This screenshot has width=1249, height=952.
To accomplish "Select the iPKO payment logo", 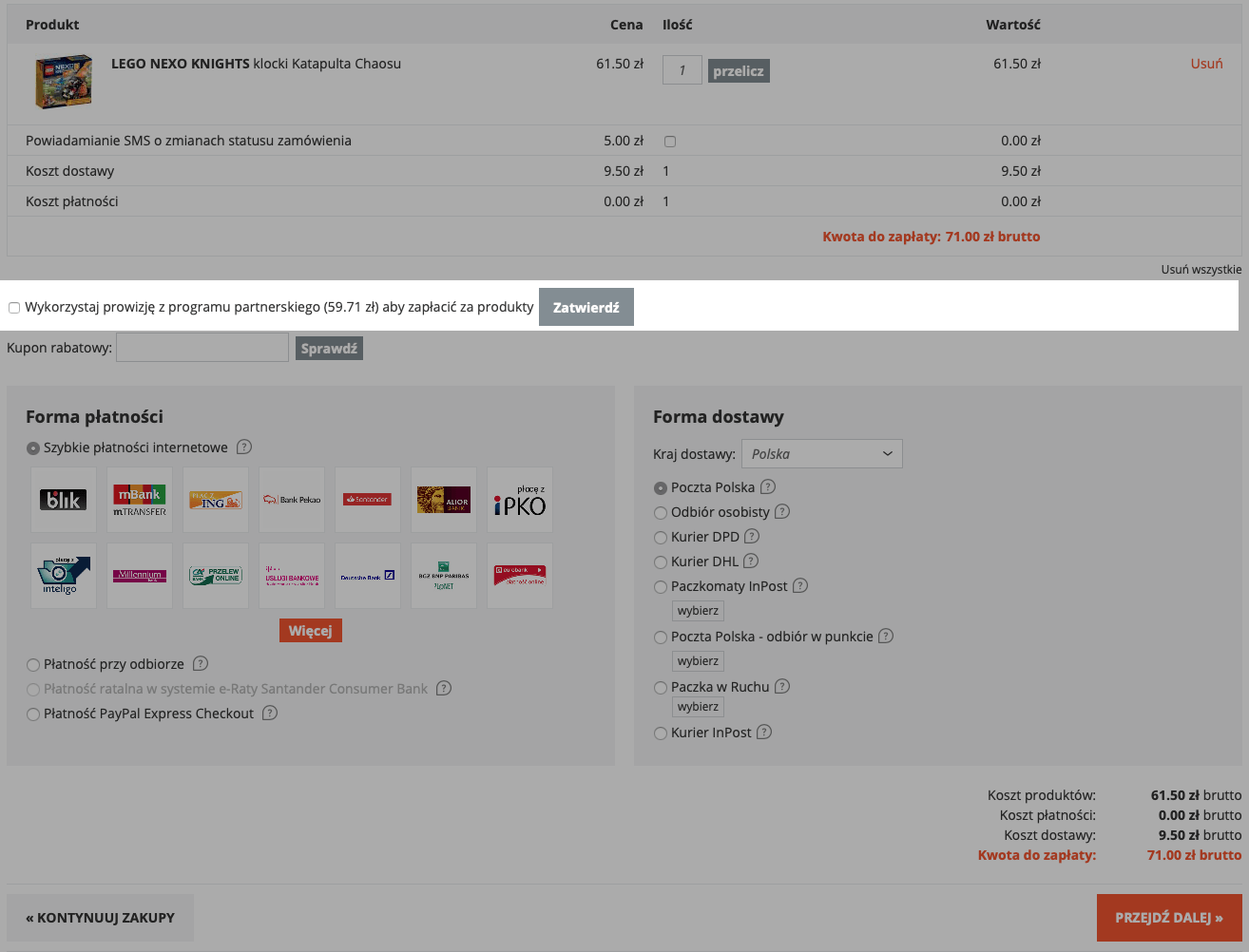I will pyautogui.click(x=520, y=500).
